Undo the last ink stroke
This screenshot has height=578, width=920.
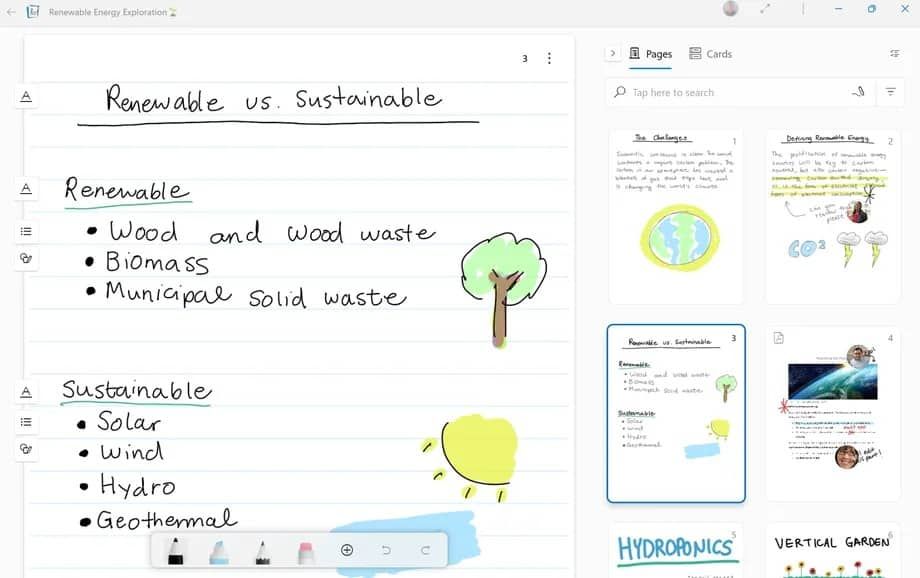387,550
